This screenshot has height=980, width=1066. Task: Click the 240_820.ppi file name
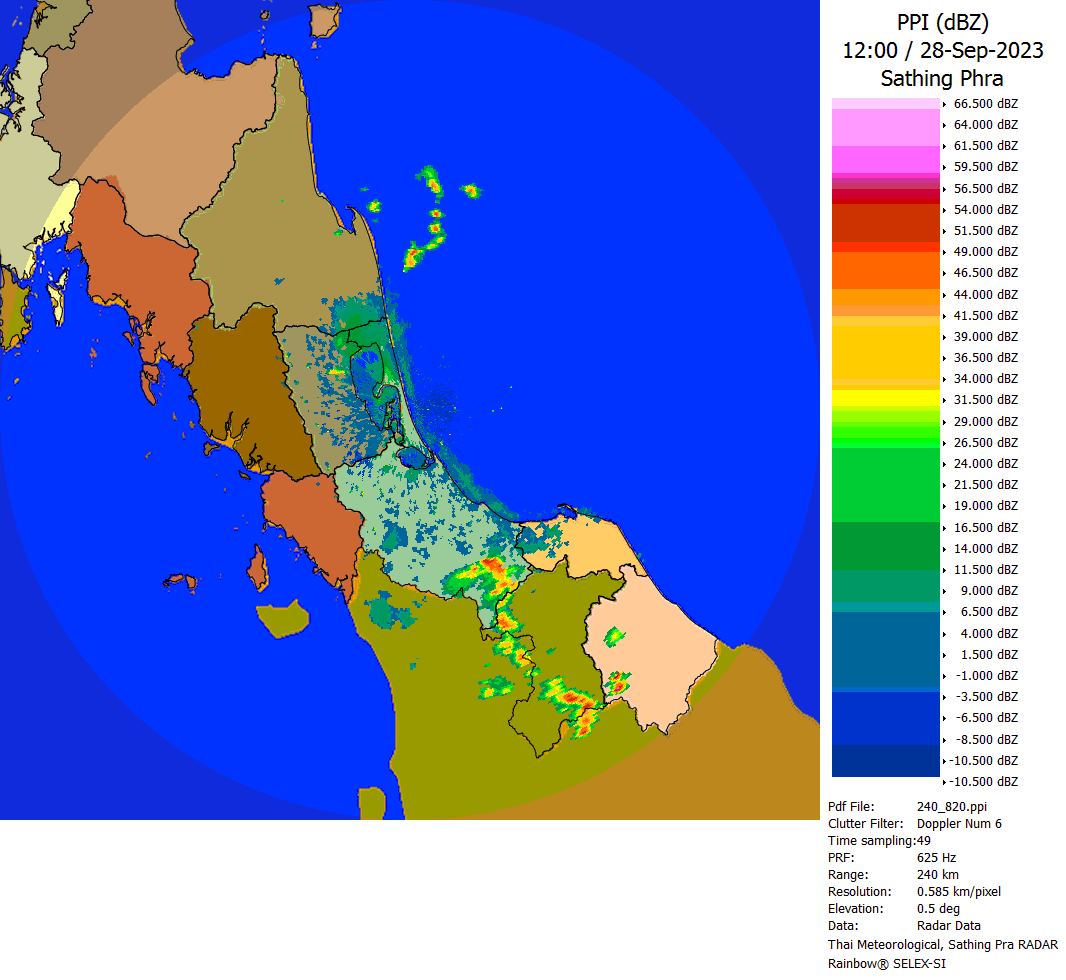coord(952,807)
